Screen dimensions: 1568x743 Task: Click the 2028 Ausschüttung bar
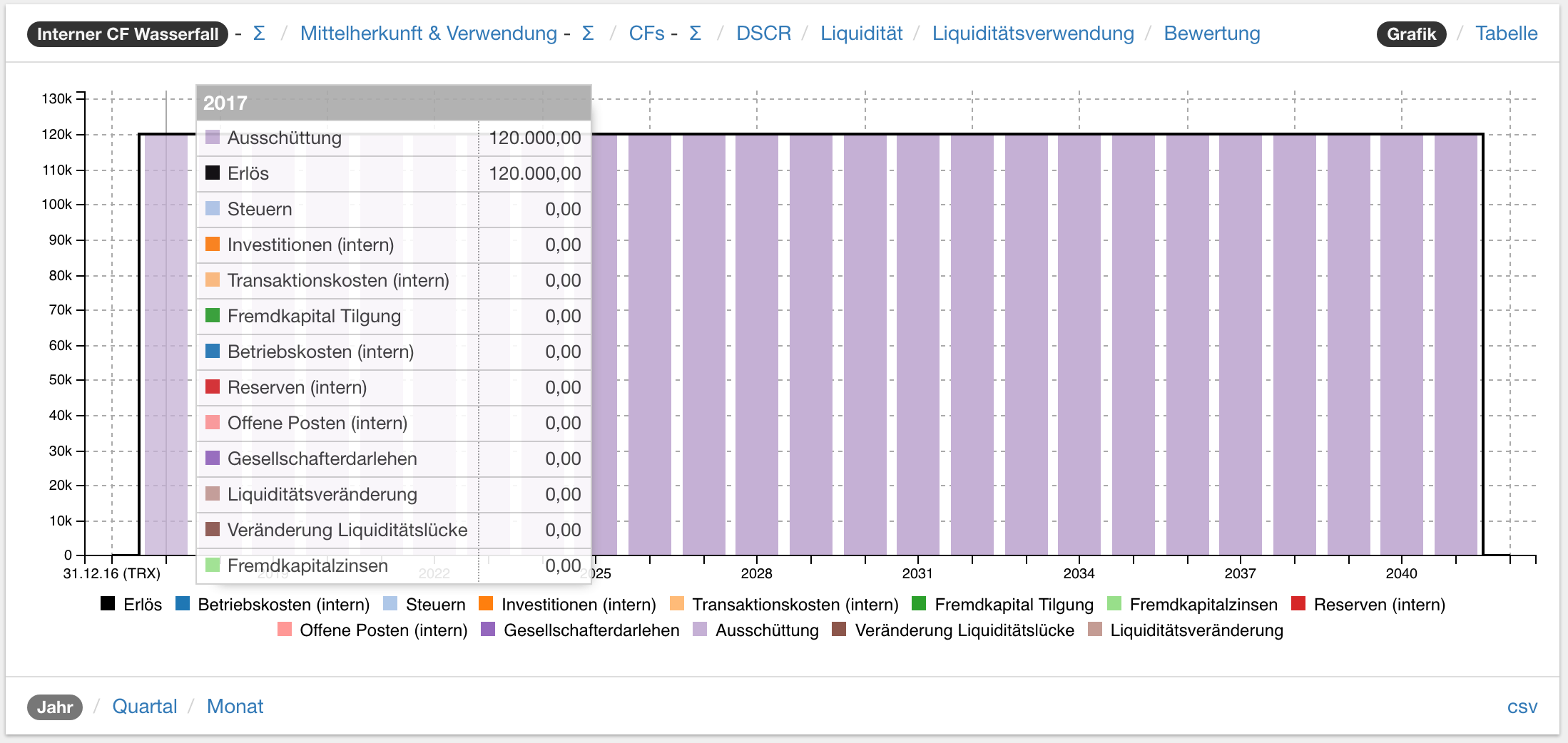tap(757, 342)
